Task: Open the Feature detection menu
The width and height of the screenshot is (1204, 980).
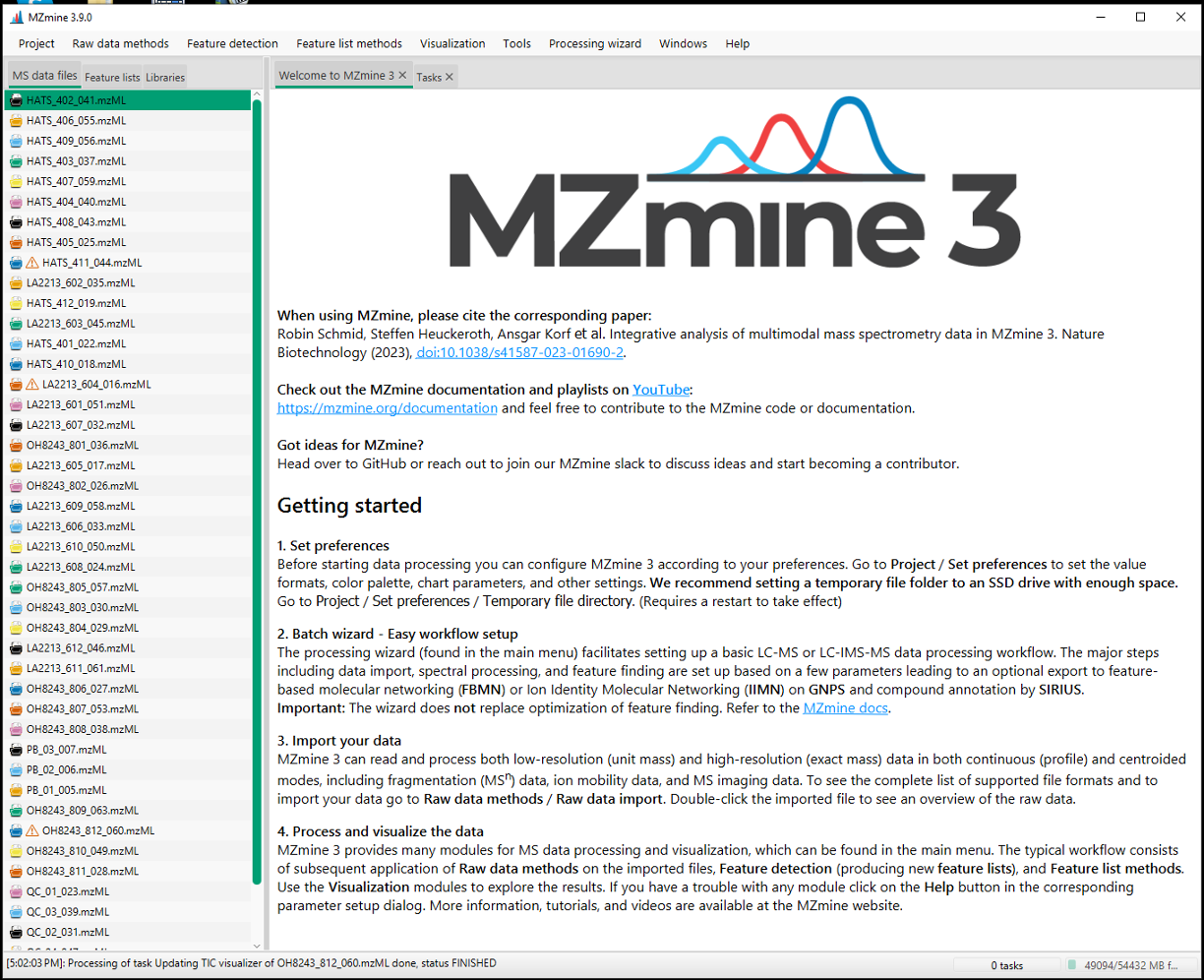Action: (x=232, y=43)
